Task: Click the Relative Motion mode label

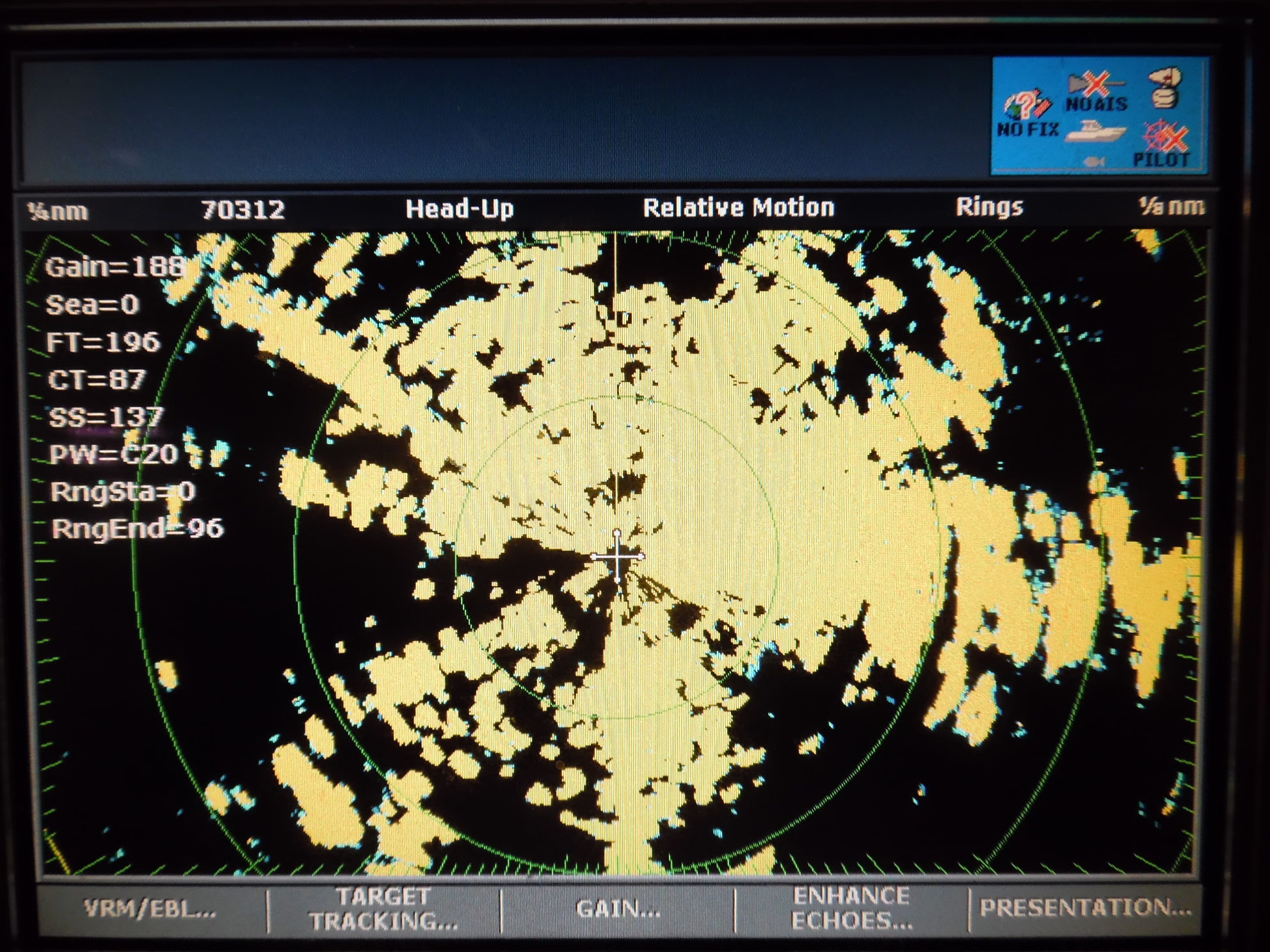Action: [x=739, y=208]
